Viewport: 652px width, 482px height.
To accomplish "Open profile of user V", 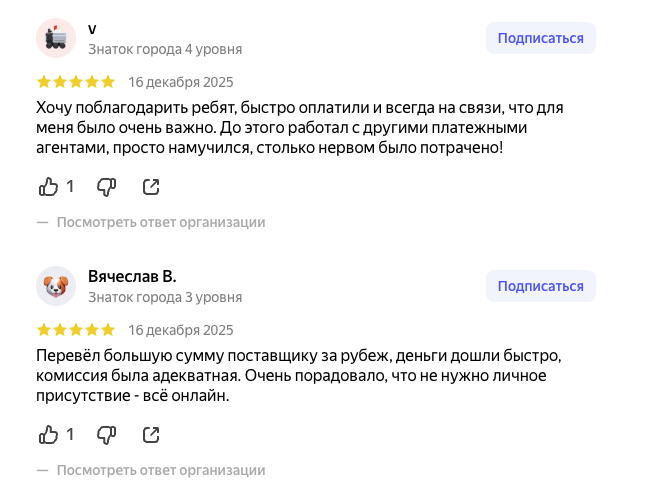I will (92, 28).
